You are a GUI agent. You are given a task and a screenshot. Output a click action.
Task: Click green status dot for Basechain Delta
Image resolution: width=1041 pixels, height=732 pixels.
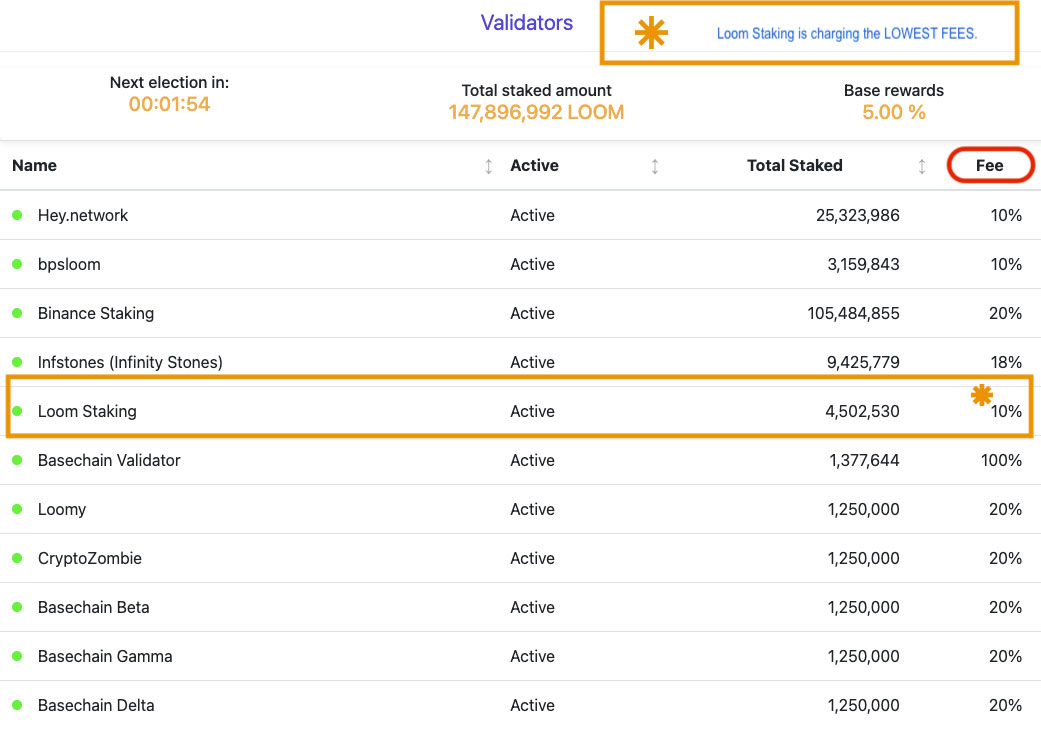pyautogui.click(x=17, y=706)
